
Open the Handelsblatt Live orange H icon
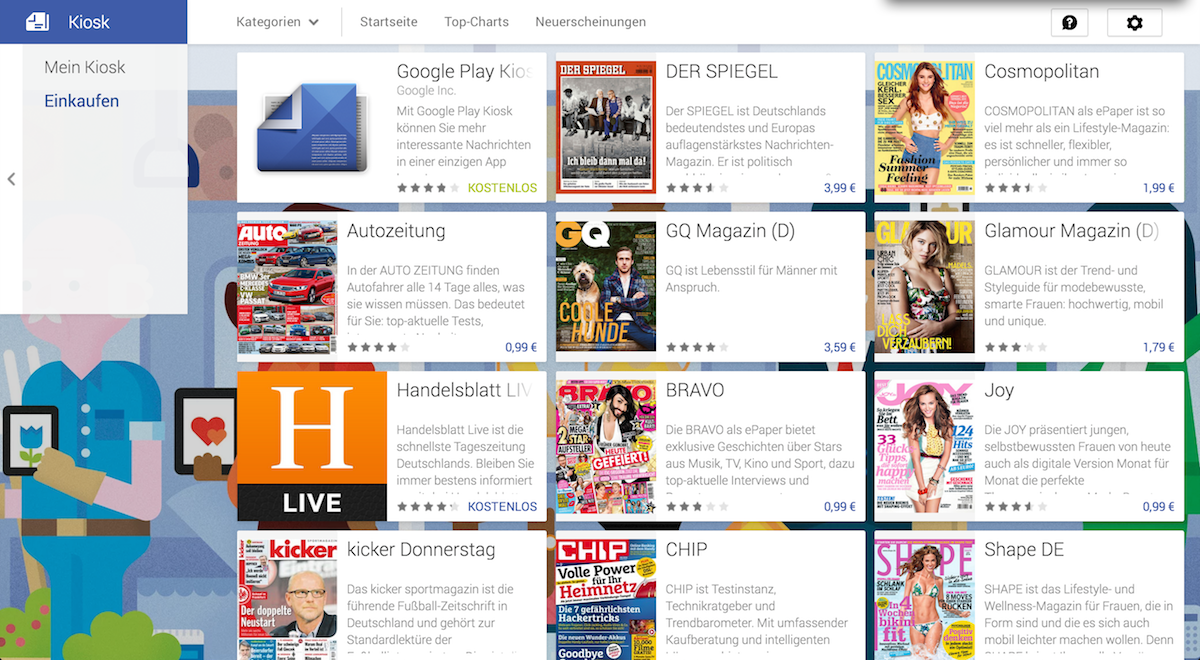[312, 446]
